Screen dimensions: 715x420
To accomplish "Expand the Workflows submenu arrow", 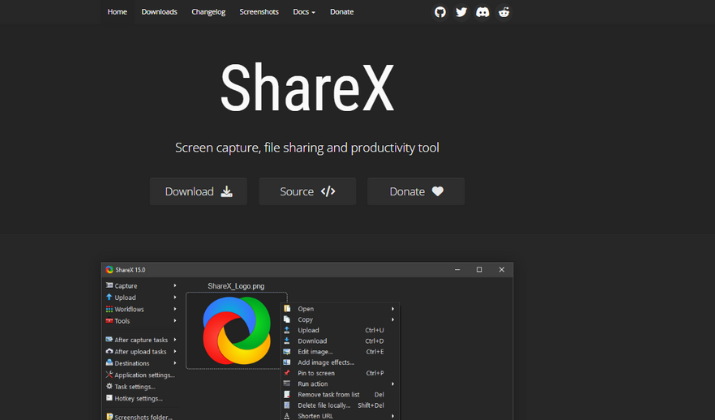I will (x=175, y=309).
